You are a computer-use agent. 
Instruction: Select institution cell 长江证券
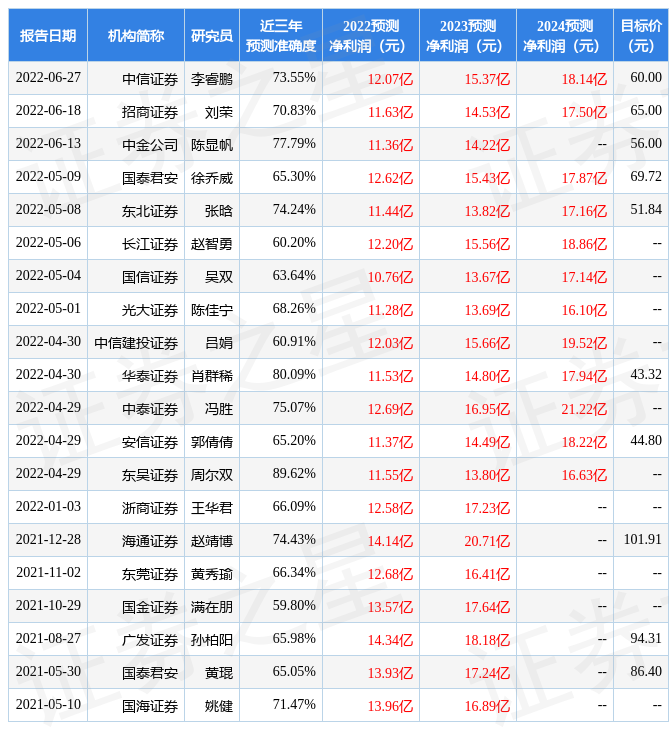tap(150, 244)
